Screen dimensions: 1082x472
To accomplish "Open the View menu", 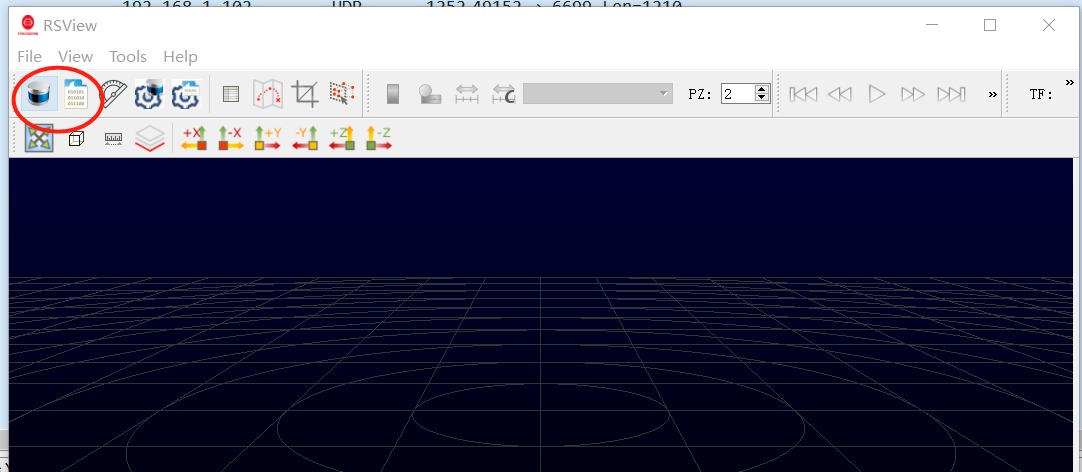I will click(75, 57).
